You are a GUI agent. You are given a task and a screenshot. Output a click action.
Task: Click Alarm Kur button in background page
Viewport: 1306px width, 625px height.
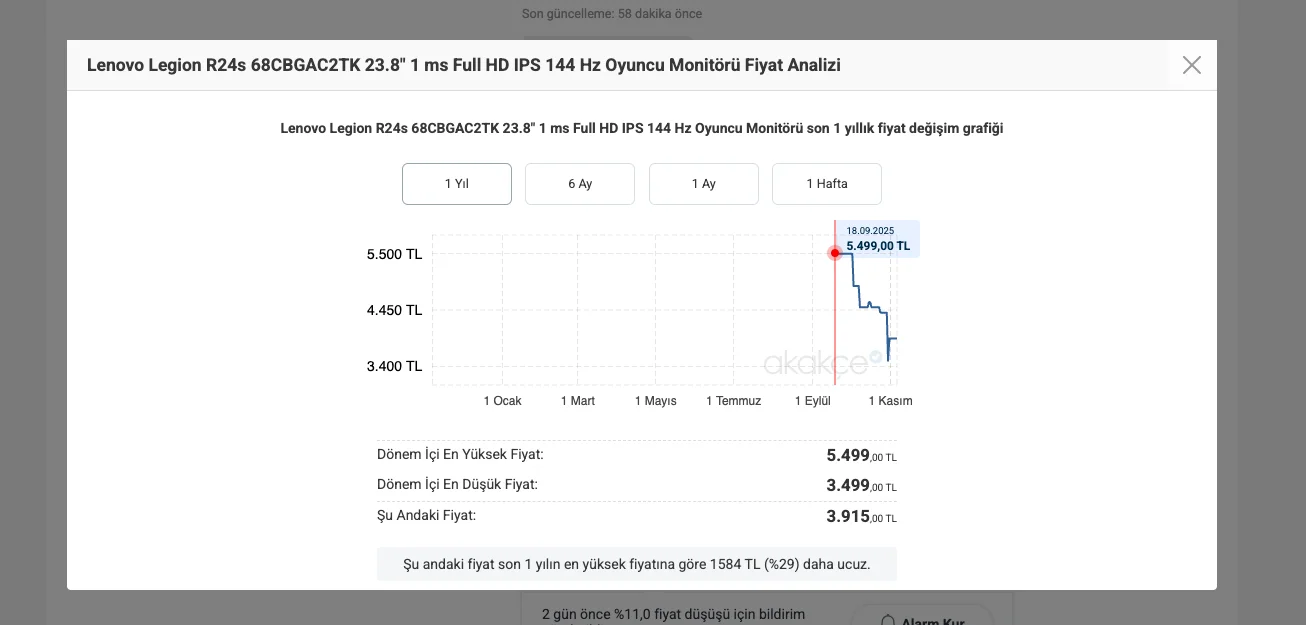(x=921, y=615)
